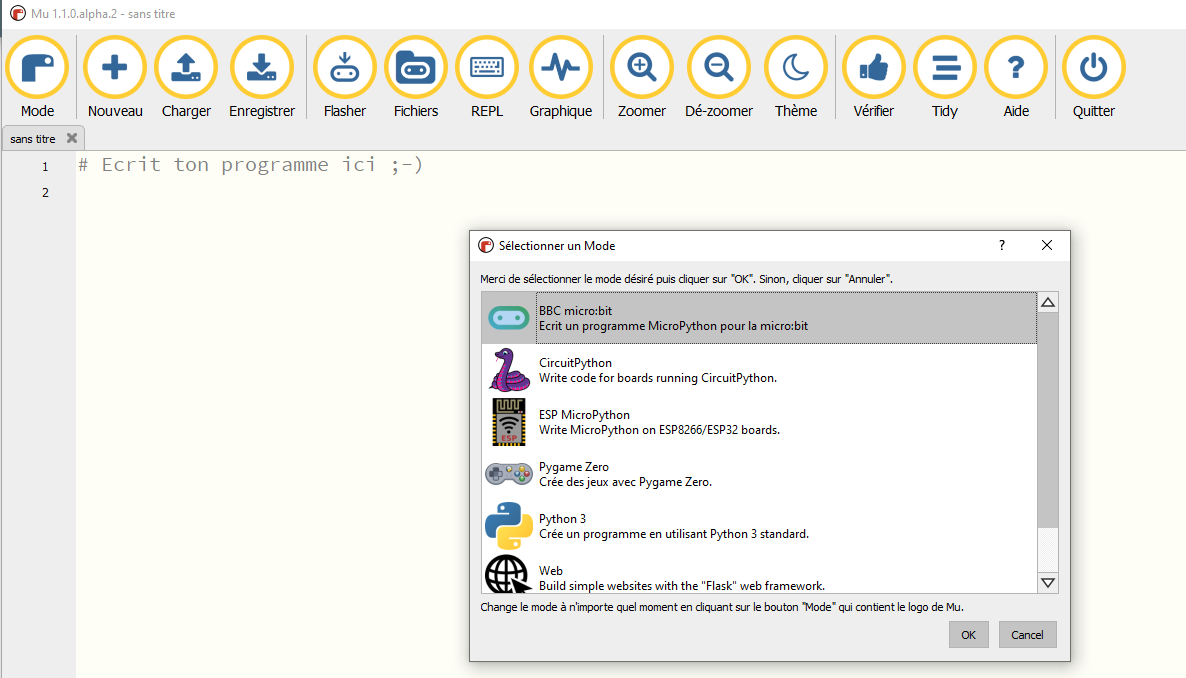Screen dimensions: 1186x678
Task: Click the dialog help question mark
Action: point(1001,245)
